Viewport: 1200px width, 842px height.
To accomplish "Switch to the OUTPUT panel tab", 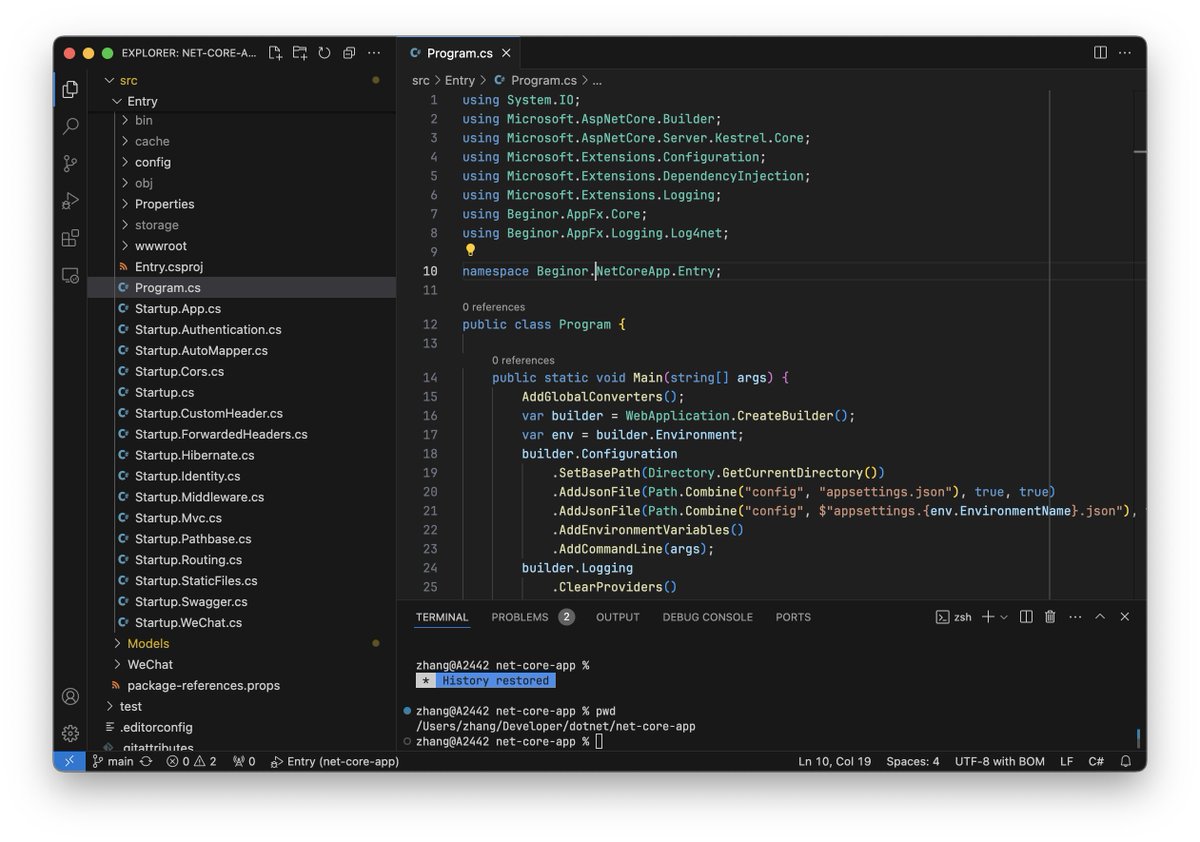I will pos(618,617).
